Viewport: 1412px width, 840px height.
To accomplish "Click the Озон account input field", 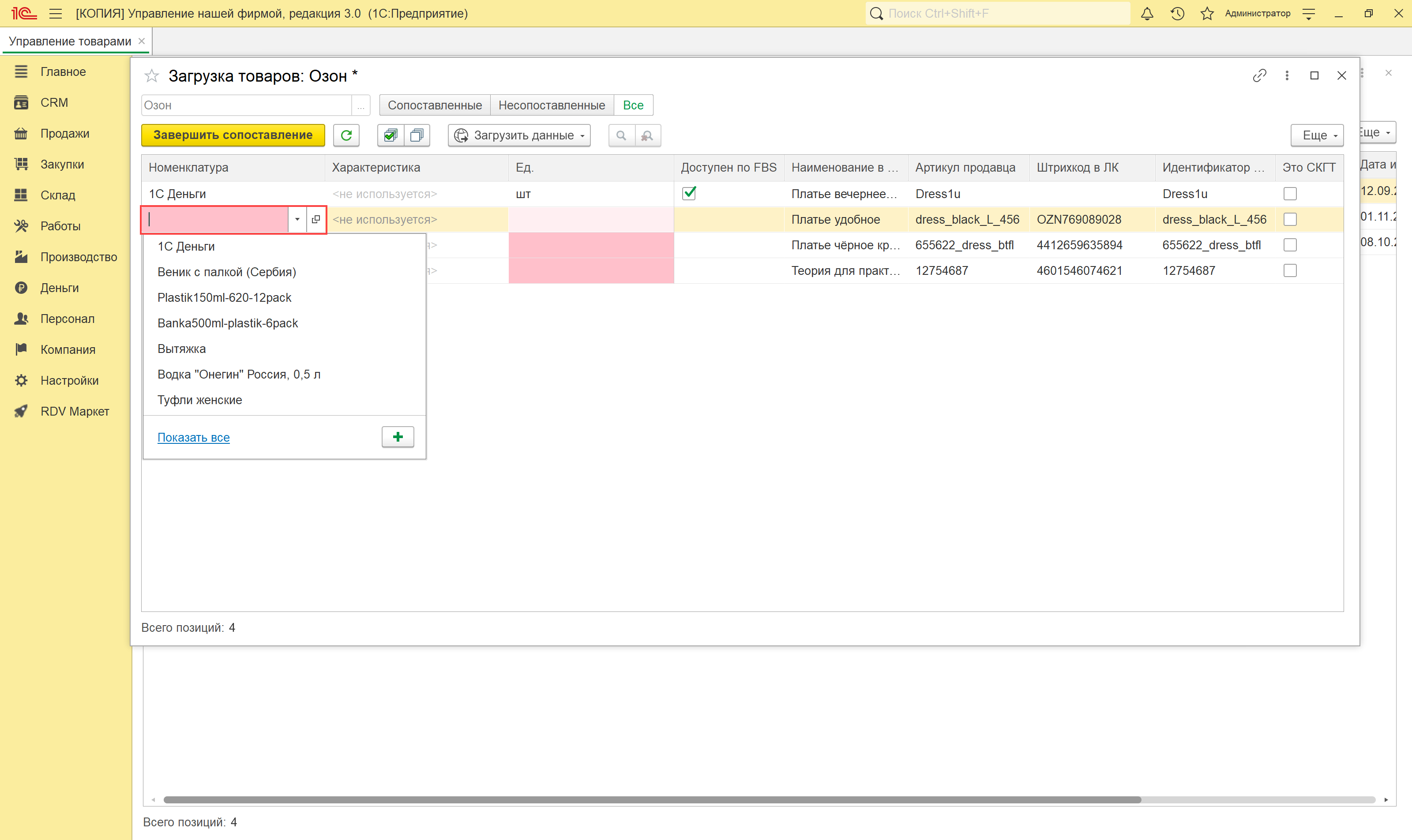I will click(x=247, y=105).
